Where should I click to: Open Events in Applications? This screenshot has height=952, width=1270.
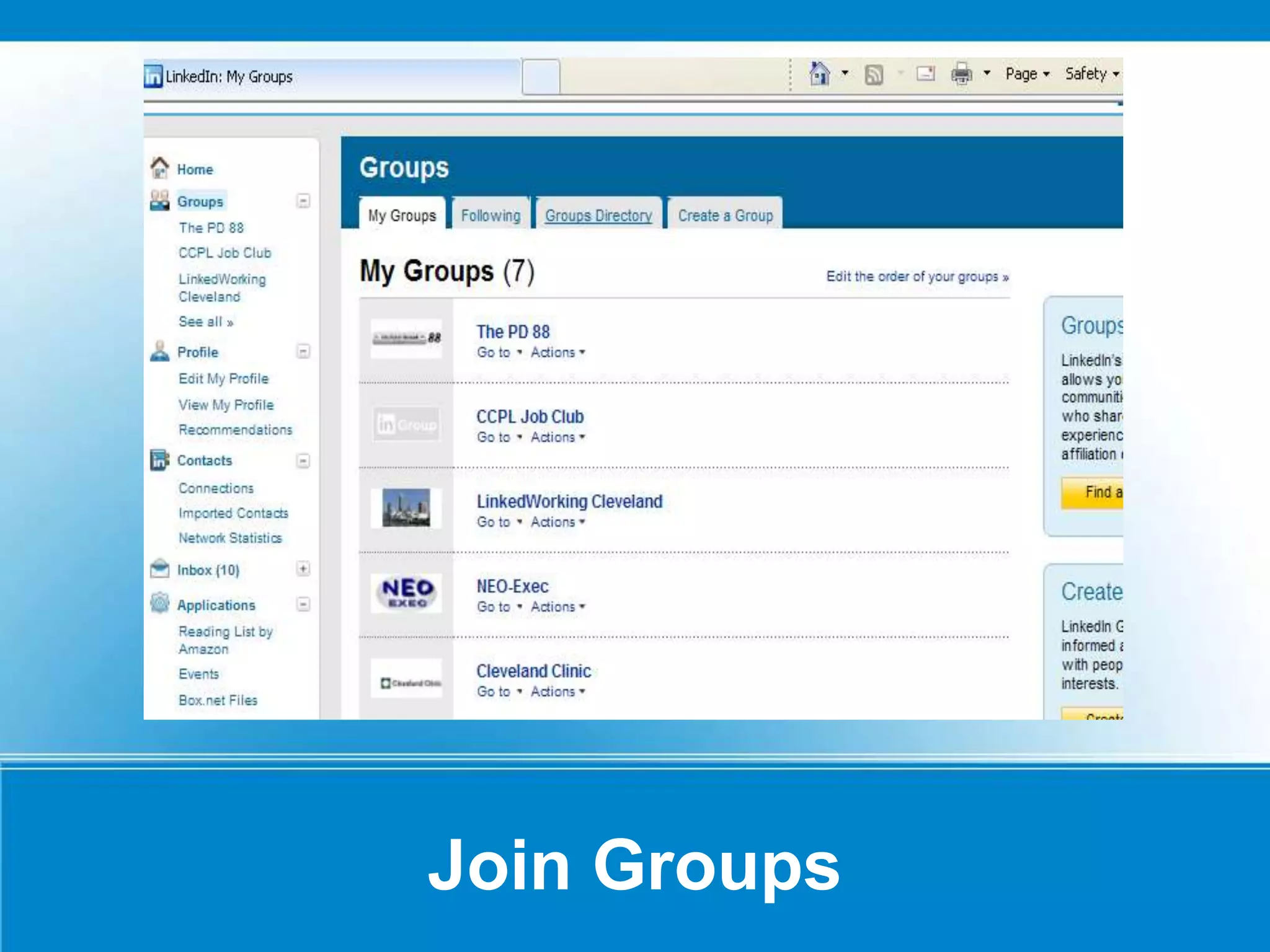tap(198, 674)
